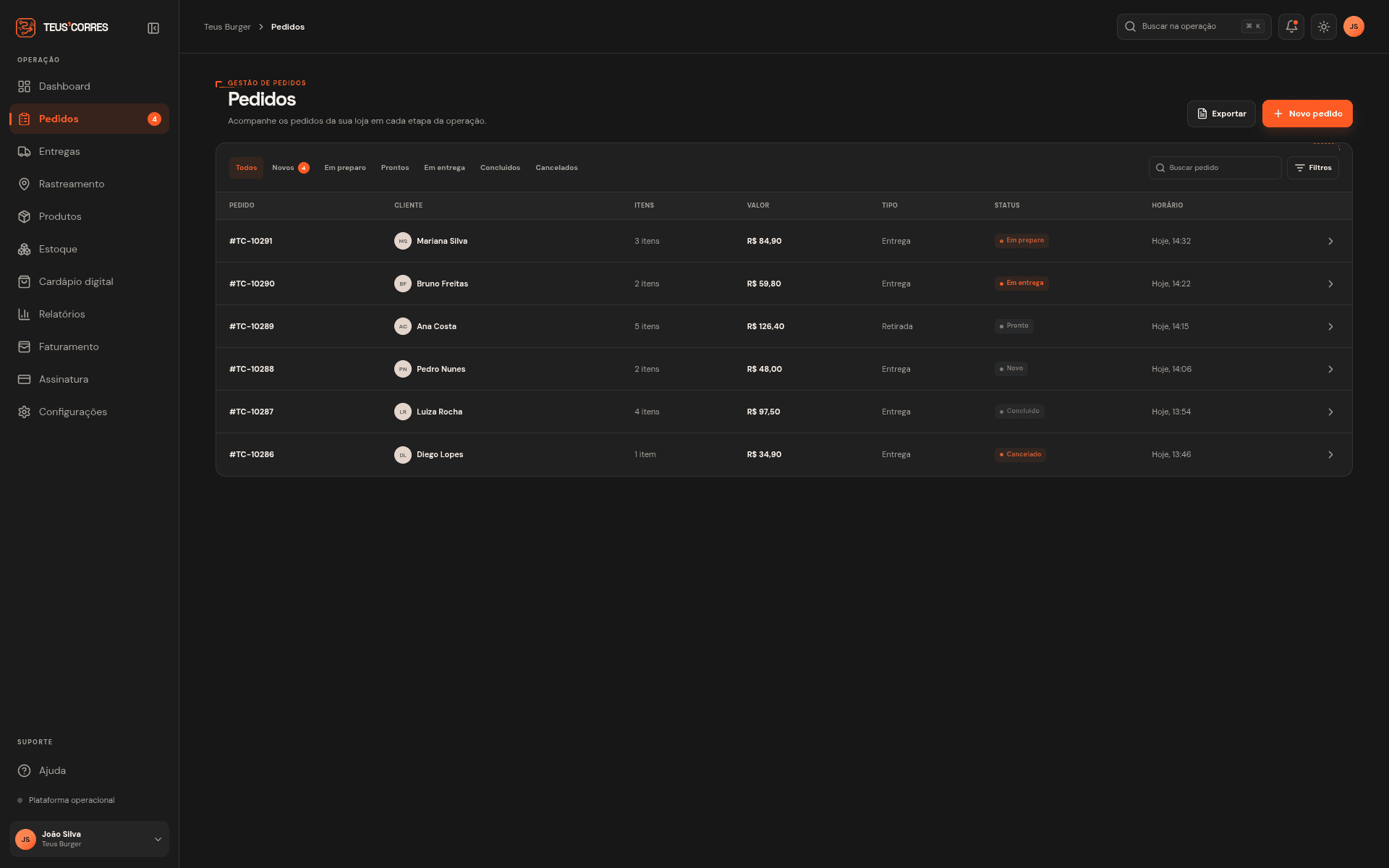1389x868 pixels.
Task: Open details chevron for order #TC-10286
Action: [1330, 454]
